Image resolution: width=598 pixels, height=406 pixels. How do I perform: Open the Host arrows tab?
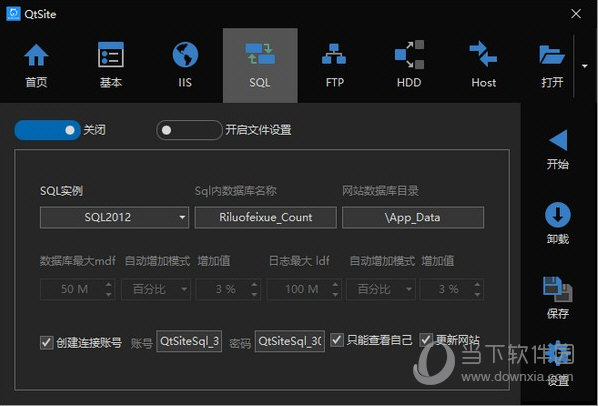483,65
